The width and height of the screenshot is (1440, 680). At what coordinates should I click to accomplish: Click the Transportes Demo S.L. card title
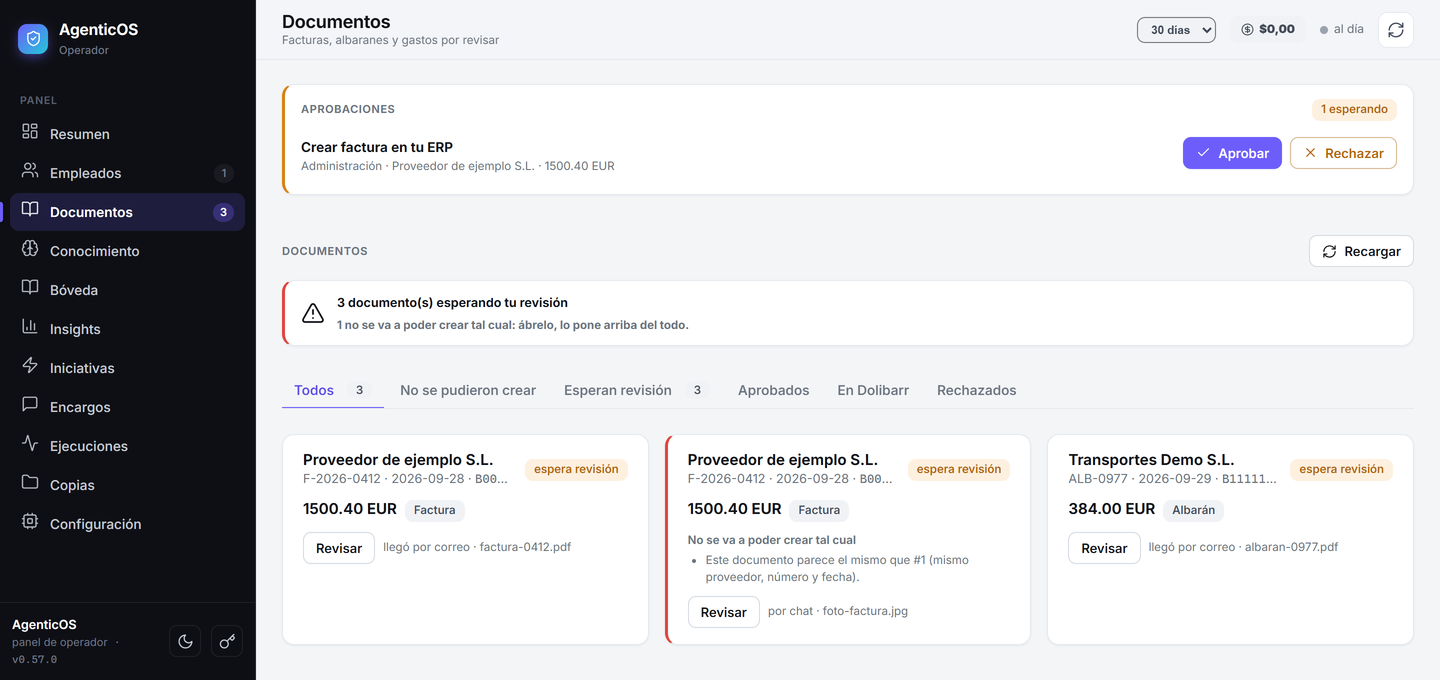coord(1151,460)
